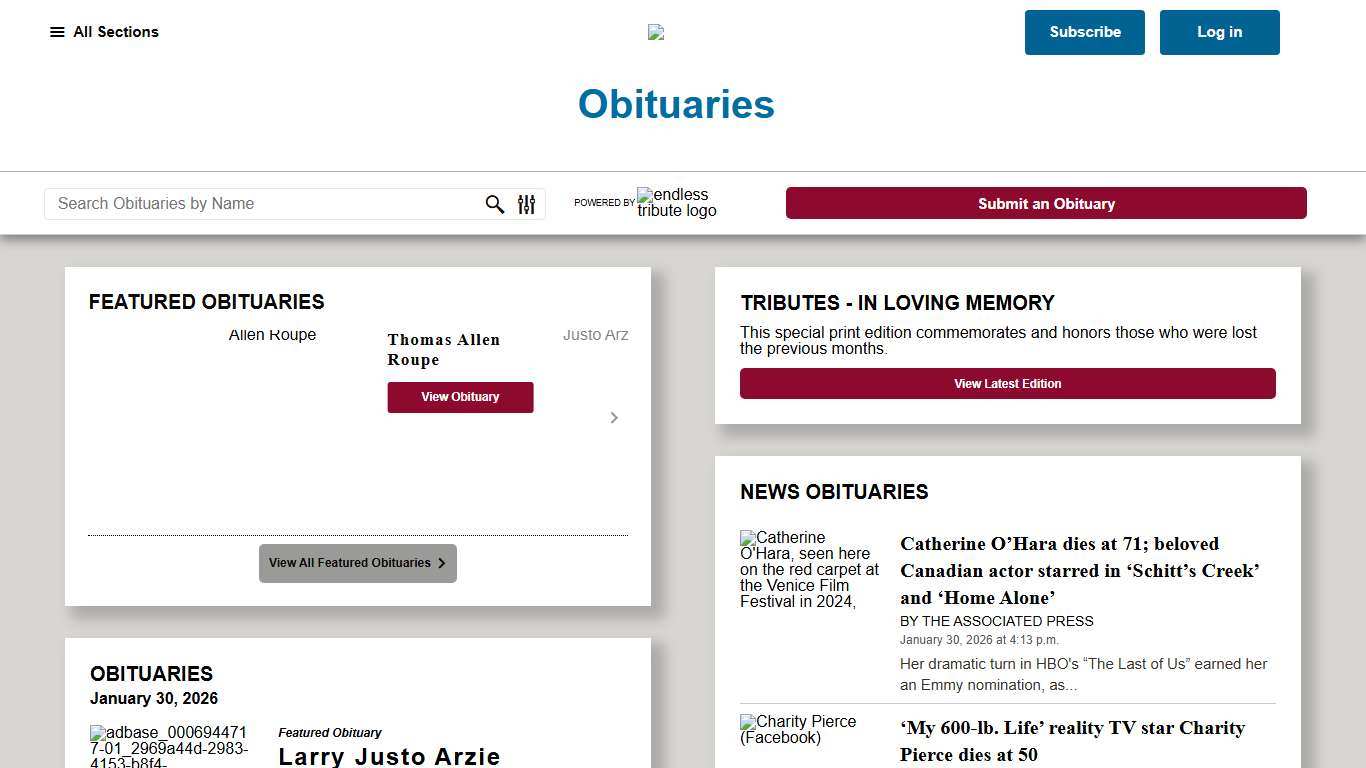Screen dimensions: 1366x768
Task: Click the Subscribe button
Action: point(1084,32)
